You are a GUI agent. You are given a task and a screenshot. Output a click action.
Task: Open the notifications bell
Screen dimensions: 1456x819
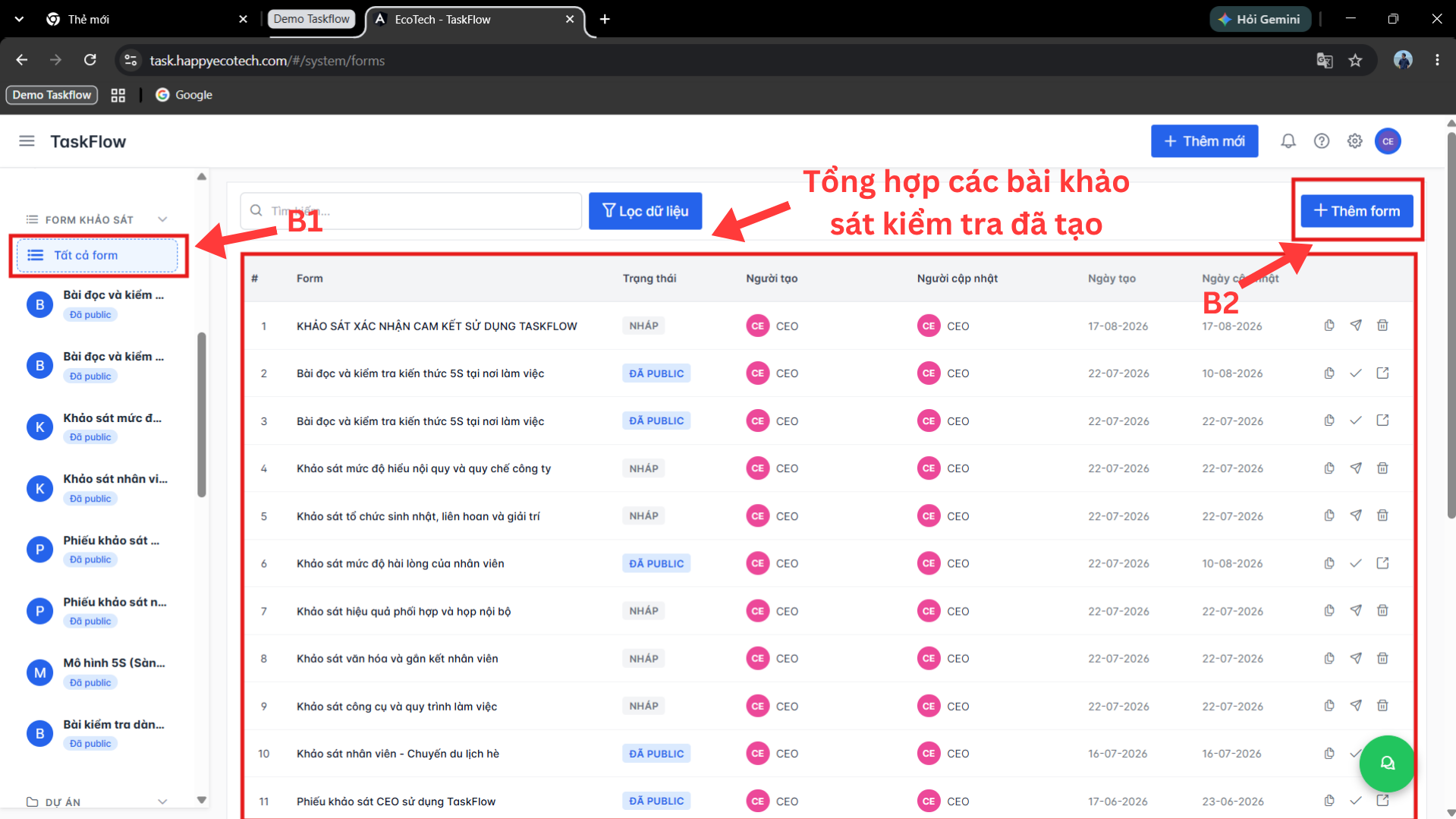point(1288,141)
